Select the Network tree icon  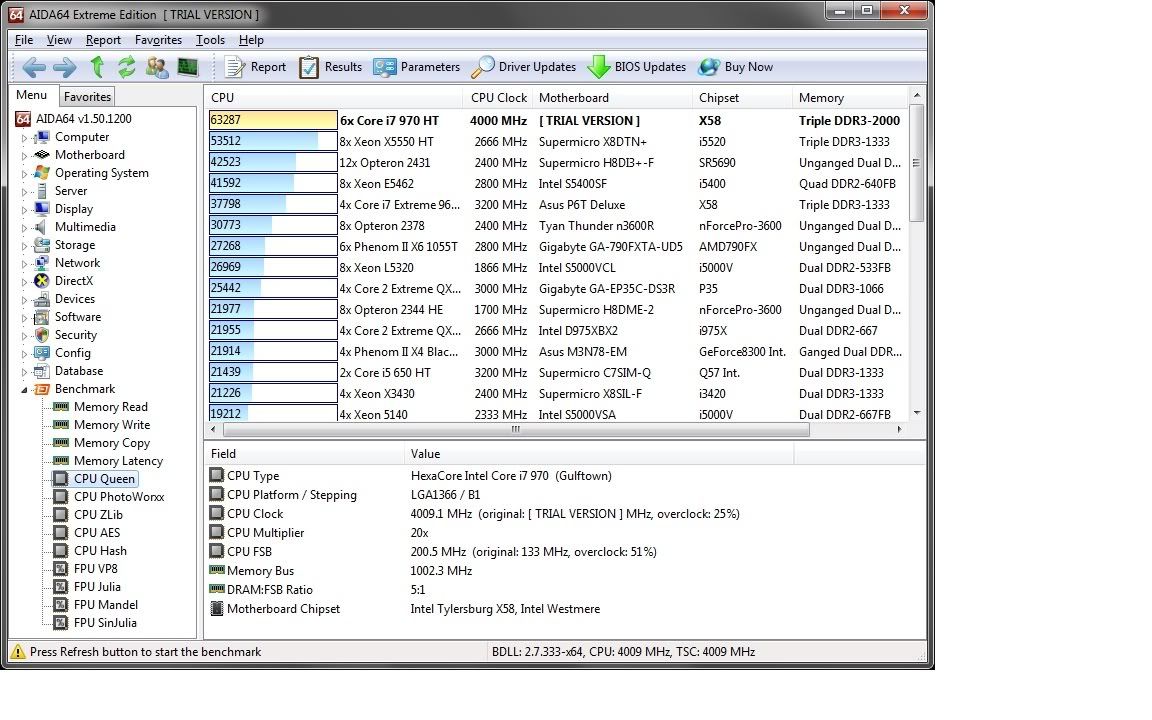[x=42, y=263]
